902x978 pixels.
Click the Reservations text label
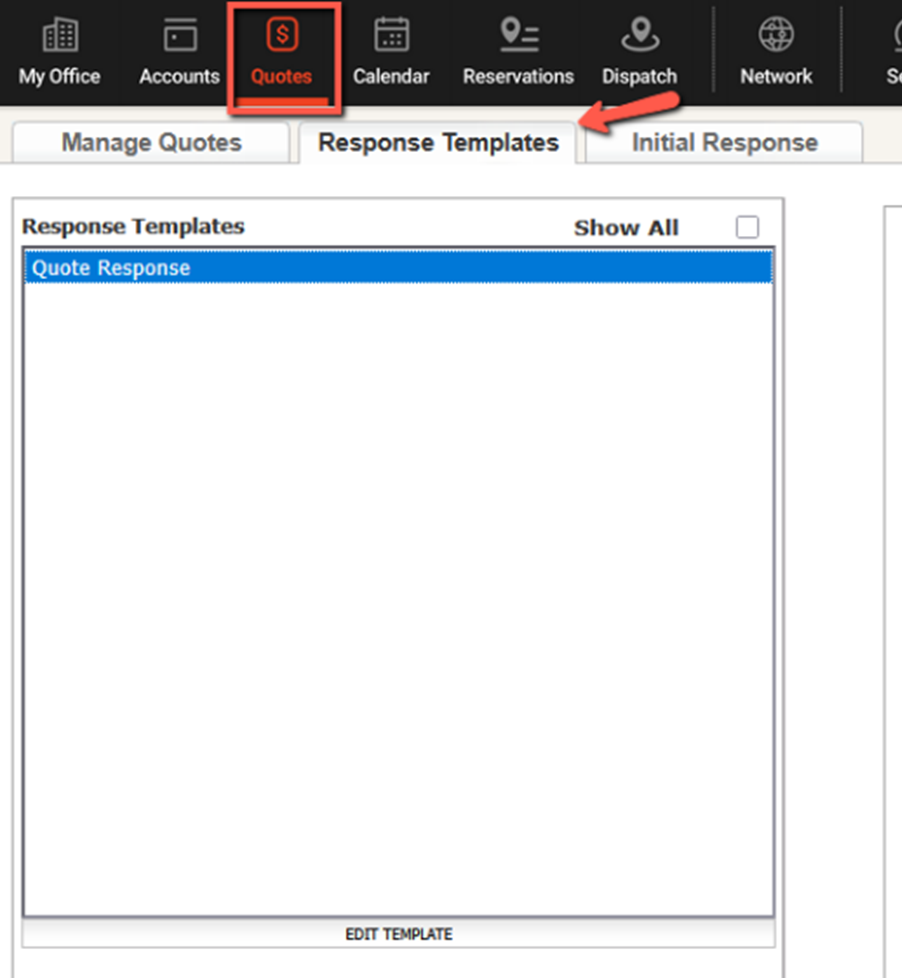518,77
